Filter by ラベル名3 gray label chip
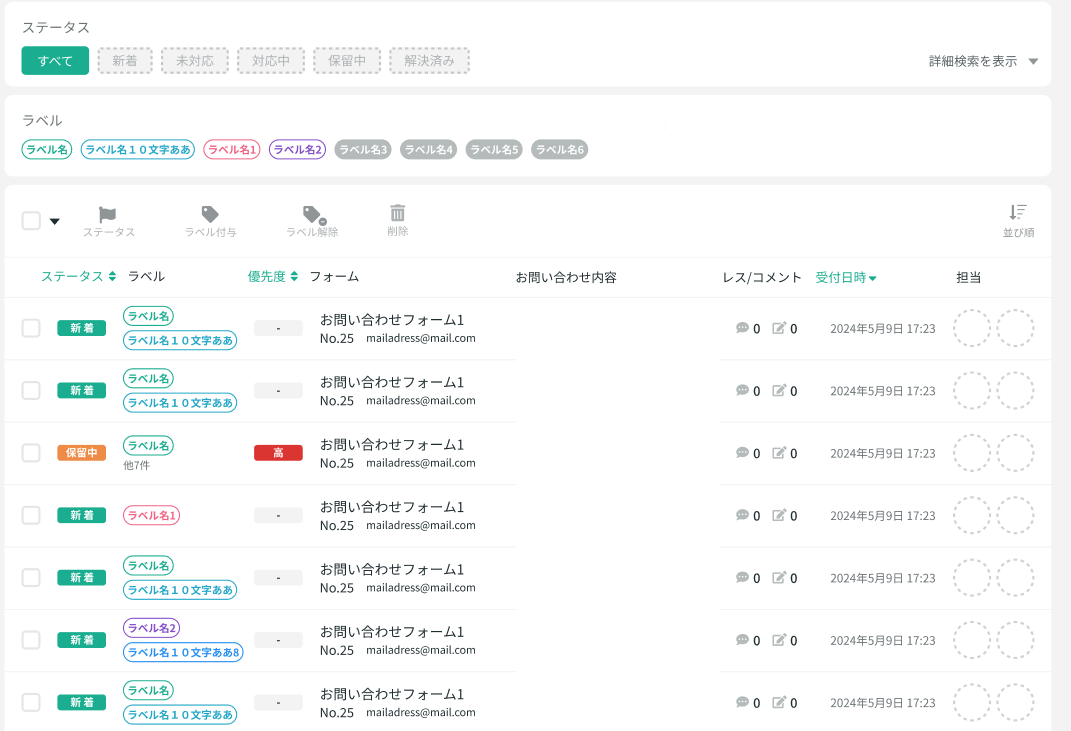The height and width of the screenshot is (731, 1071). point(363,150)
